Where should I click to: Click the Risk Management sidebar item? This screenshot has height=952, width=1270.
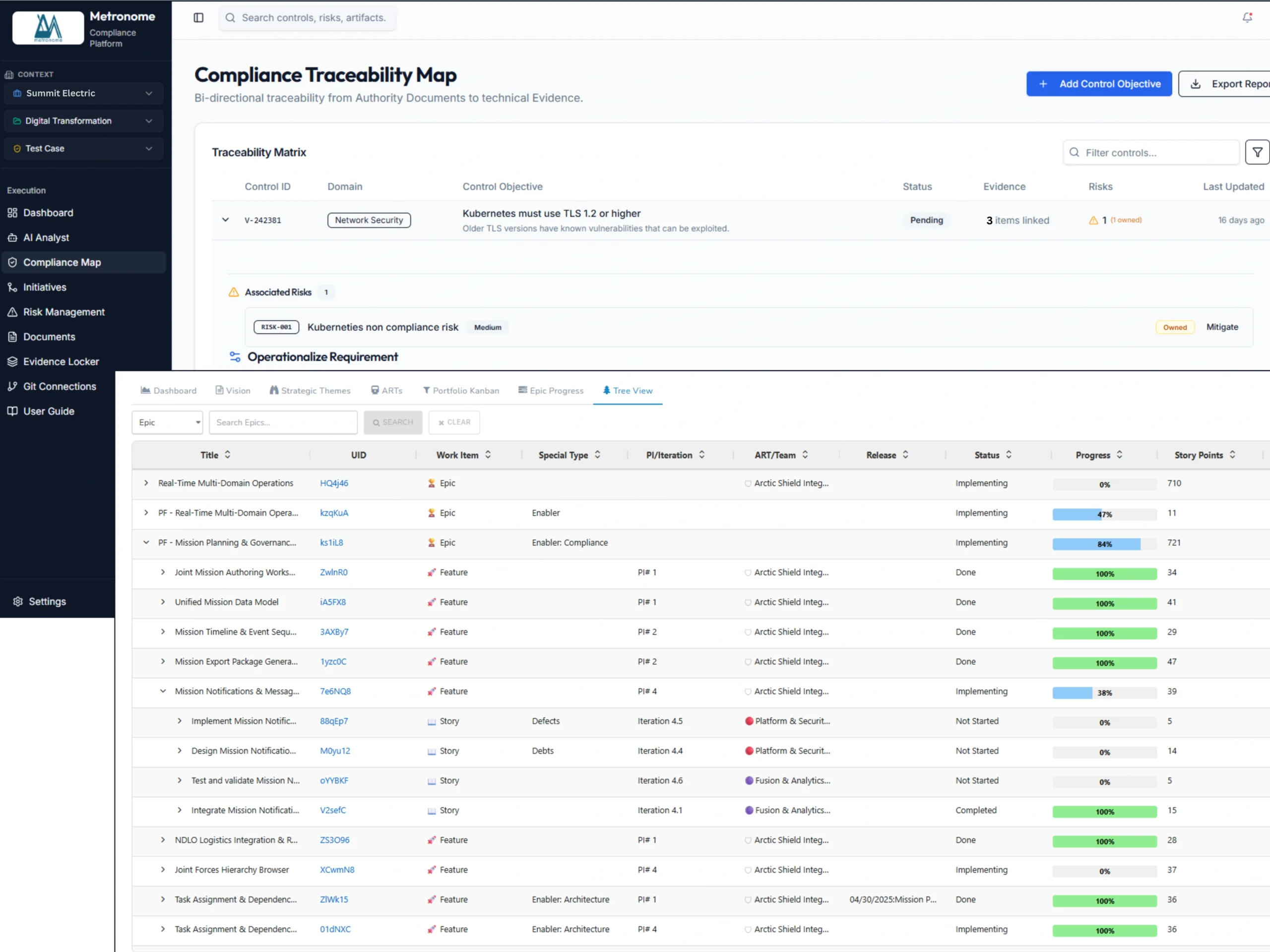point(63,312)
